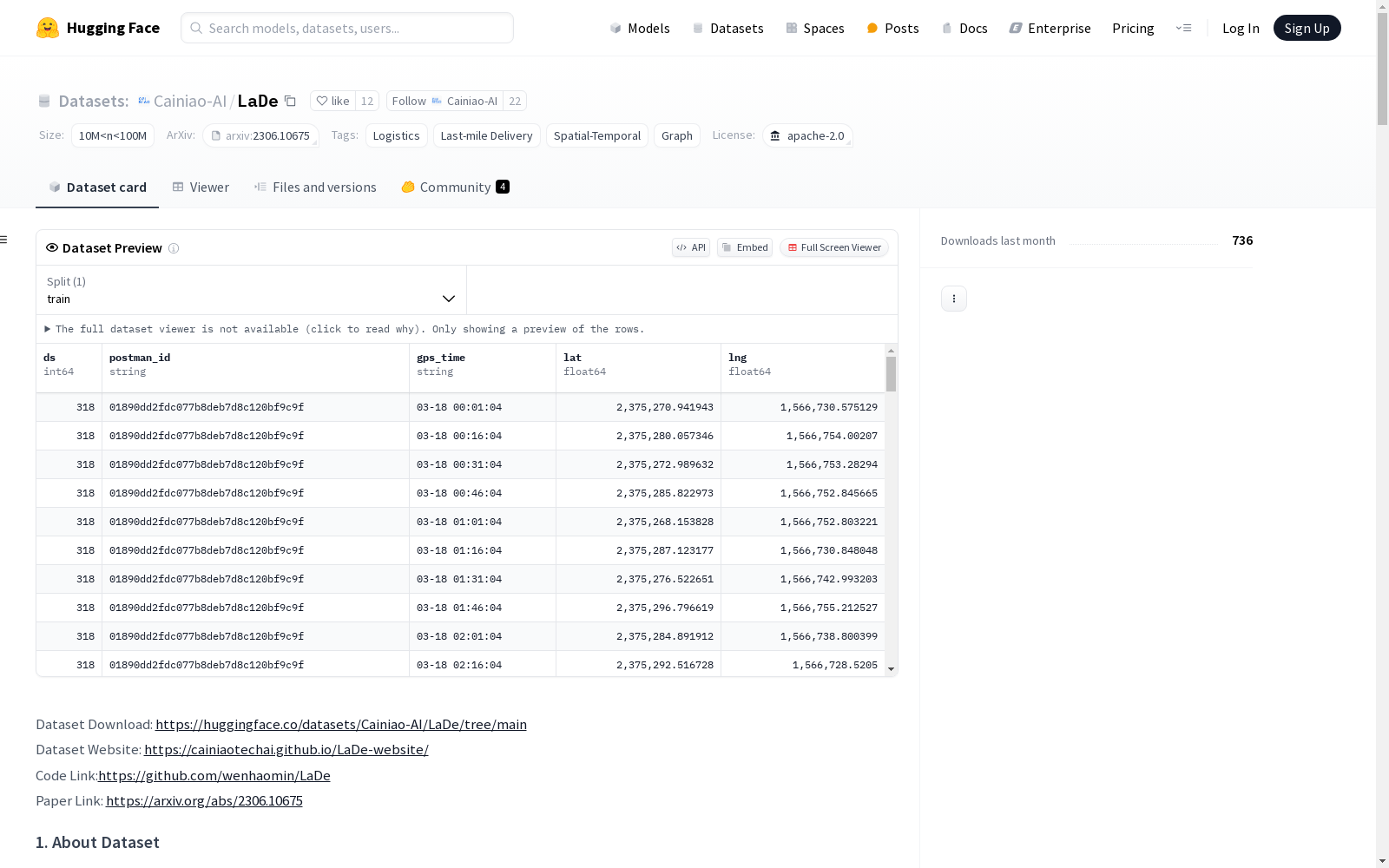The width and height of the screenshot is (1389, 868).
Task: Click the Cainiao-AI organization avatar icon
Action: click(144, 101)
